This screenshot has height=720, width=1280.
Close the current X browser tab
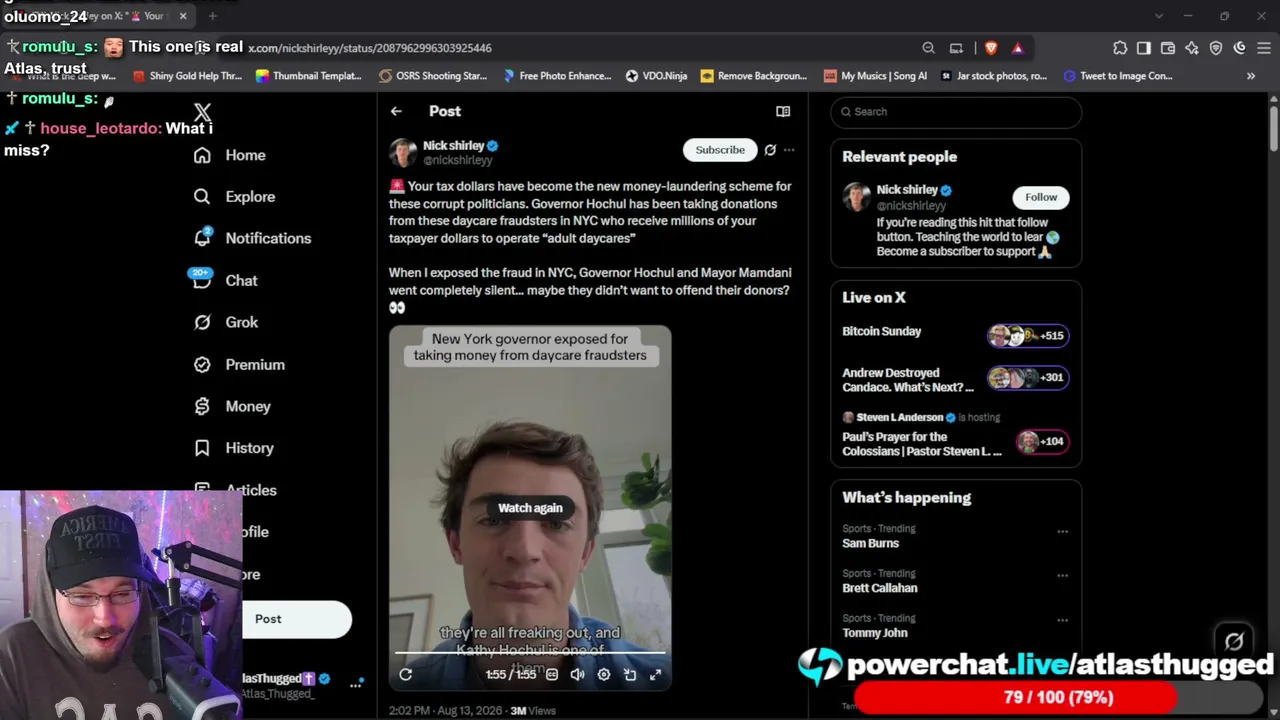tap(183, 16)
